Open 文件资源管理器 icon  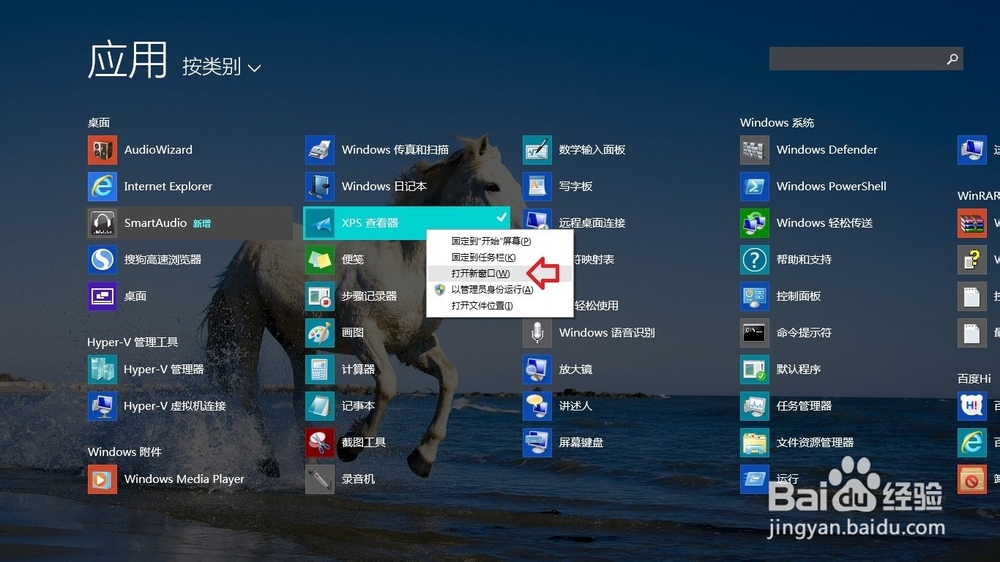pos(754,443)
